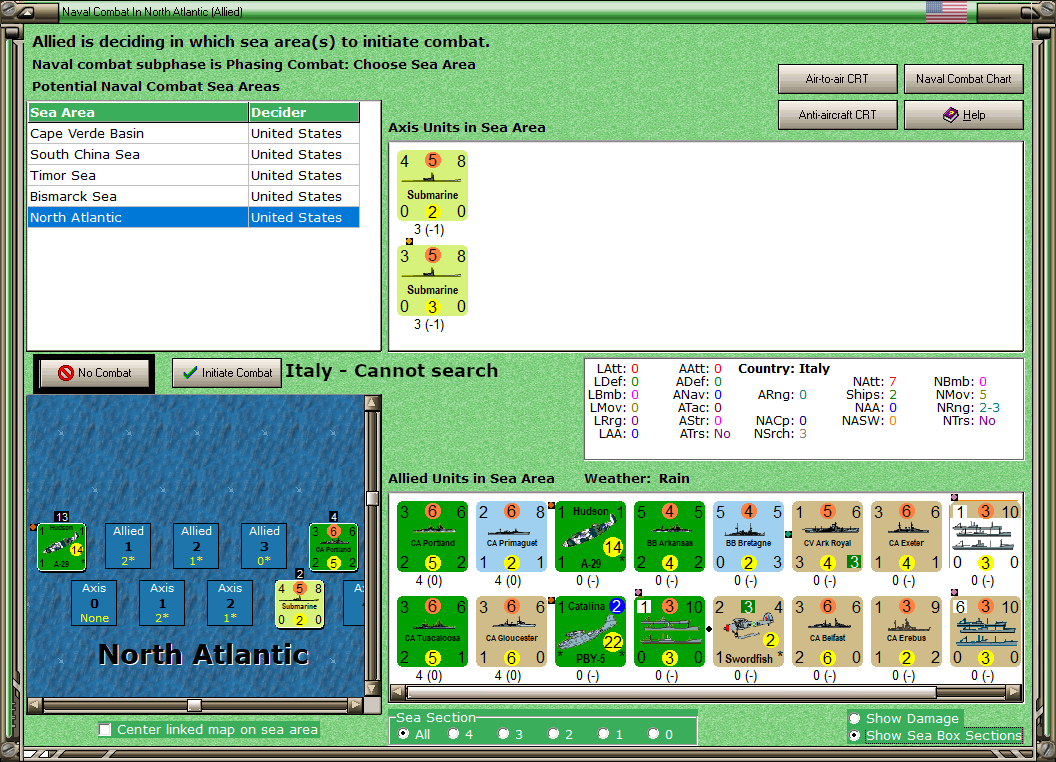Click the map vertical scrollbar thumb

coord(372,498)
